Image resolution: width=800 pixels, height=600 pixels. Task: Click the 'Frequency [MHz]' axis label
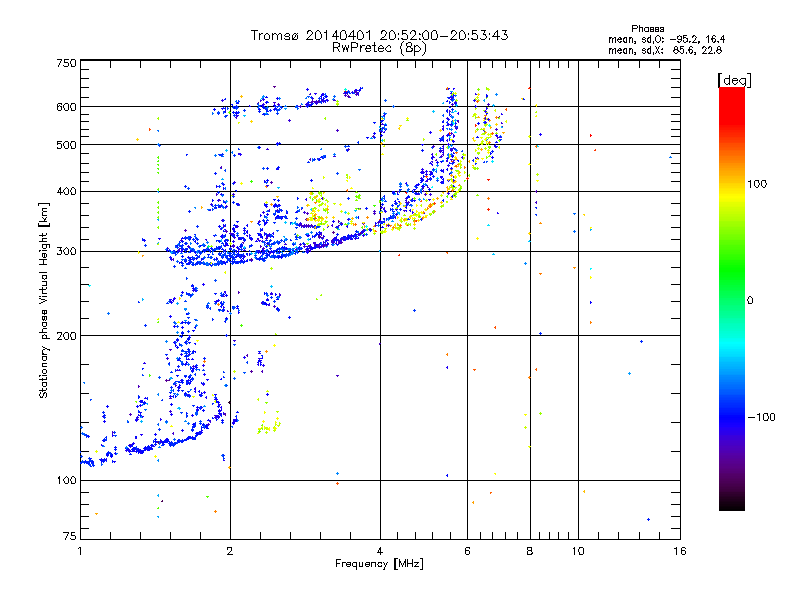point(379,564)
